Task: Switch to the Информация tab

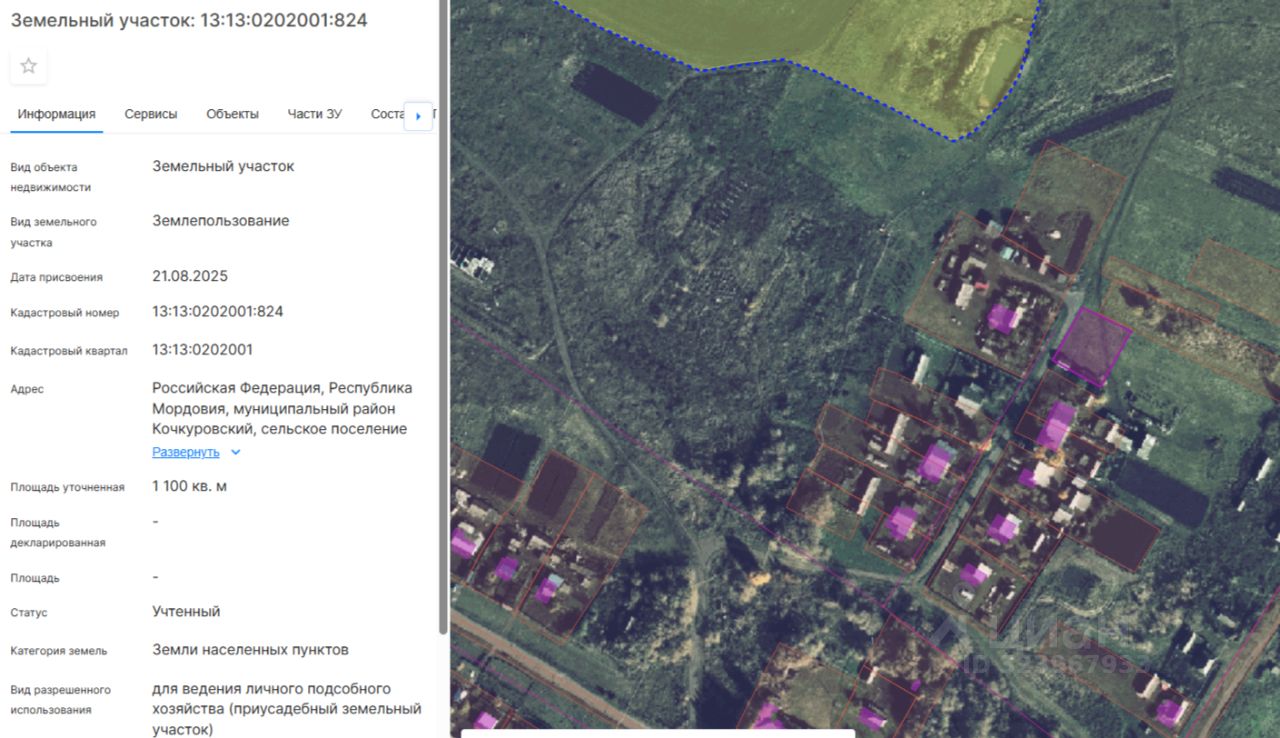Action: pyautogui.click(x=57, y=114)
